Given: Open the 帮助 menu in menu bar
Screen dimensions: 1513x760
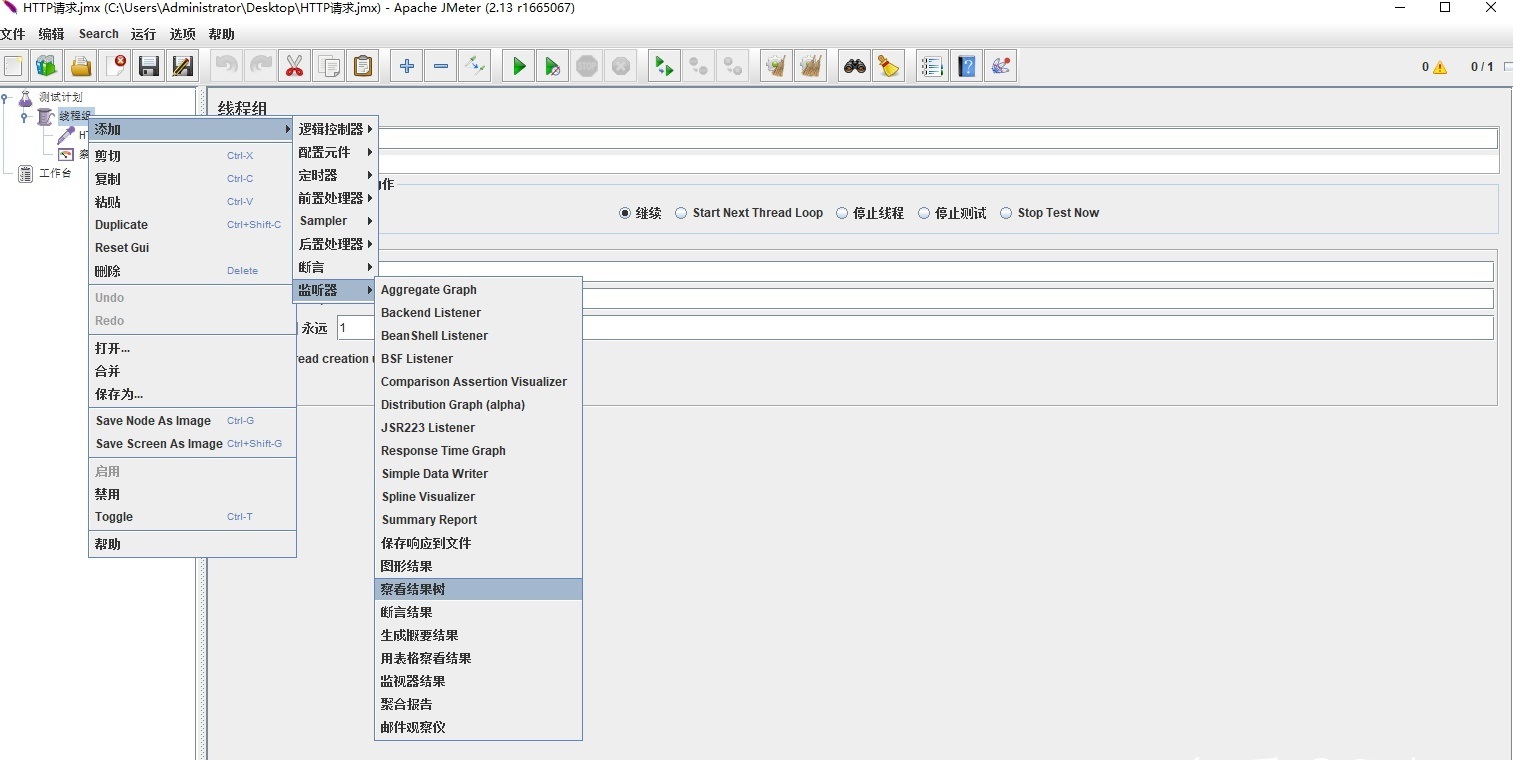Looking at the screenshot, I should [x=221, y=34].
